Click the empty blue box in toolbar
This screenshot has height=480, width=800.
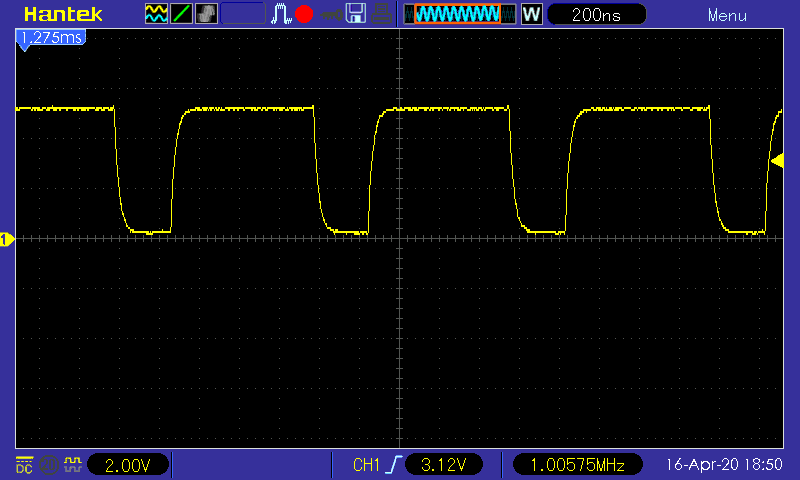click(x=243, y=14)
